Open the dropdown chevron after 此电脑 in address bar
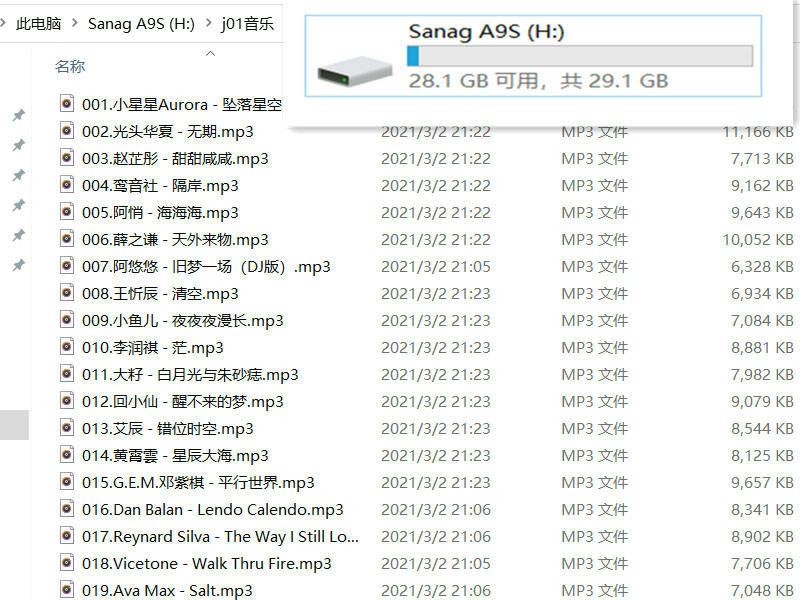This screenshot has width=800, height=600. (75, 23)
